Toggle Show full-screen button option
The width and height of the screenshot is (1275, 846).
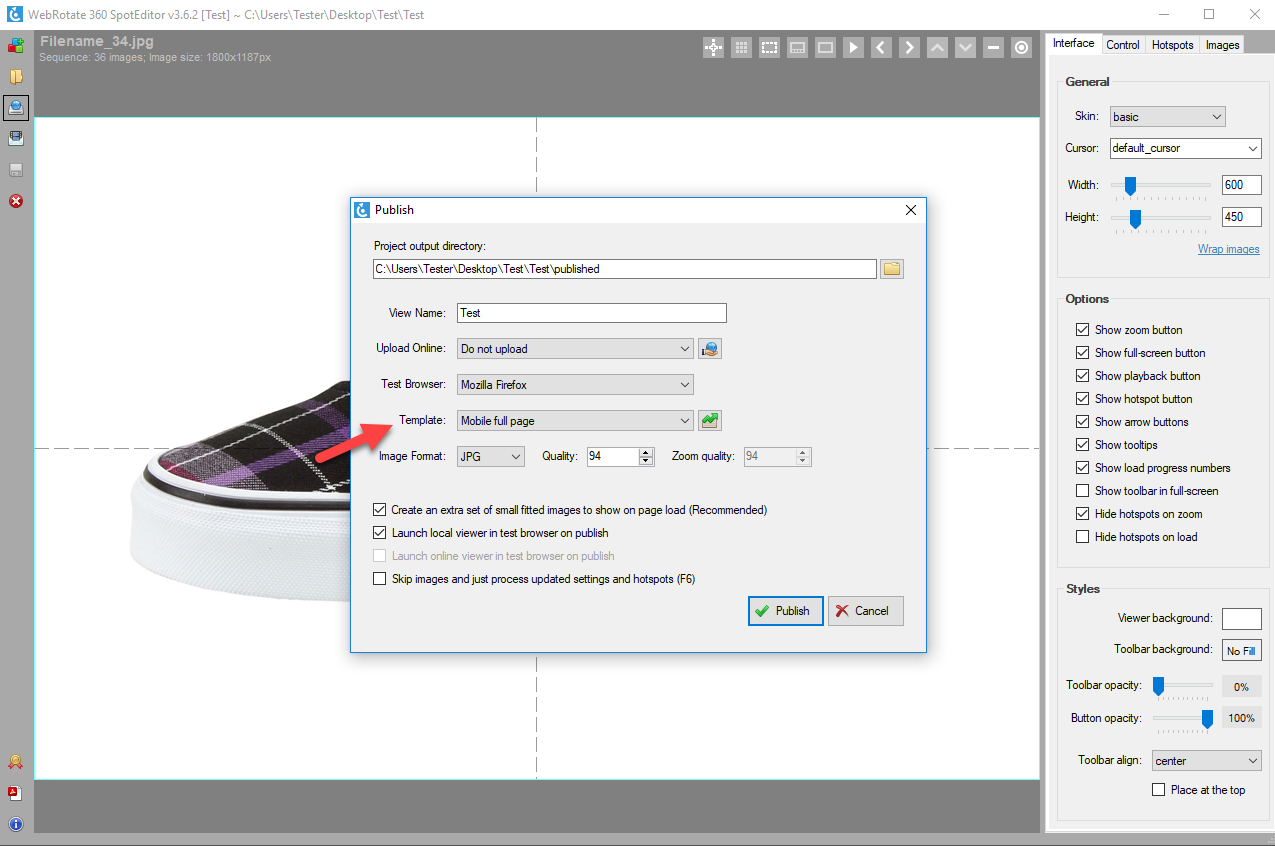(x=1082, y=353)
